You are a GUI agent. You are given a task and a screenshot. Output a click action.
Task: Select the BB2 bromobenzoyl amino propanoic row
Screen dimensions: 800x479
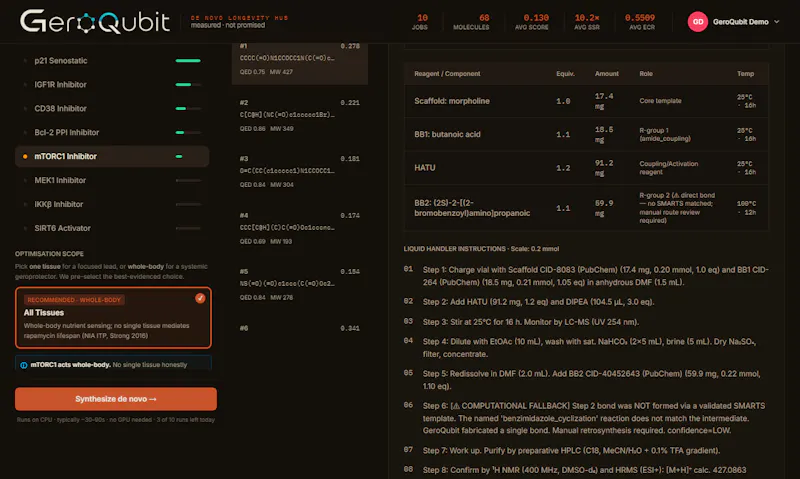point(586,208)
